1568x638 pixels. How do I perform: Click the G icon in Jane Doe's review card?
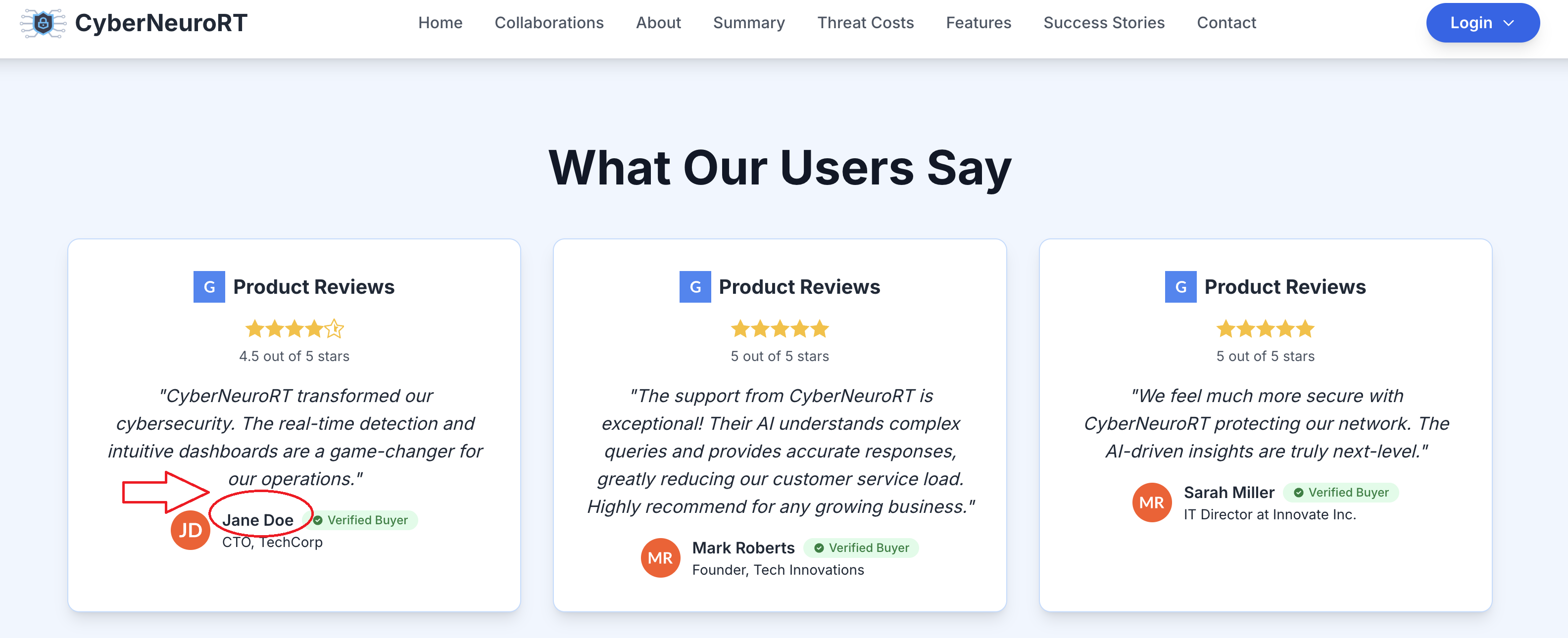[209, 287]
